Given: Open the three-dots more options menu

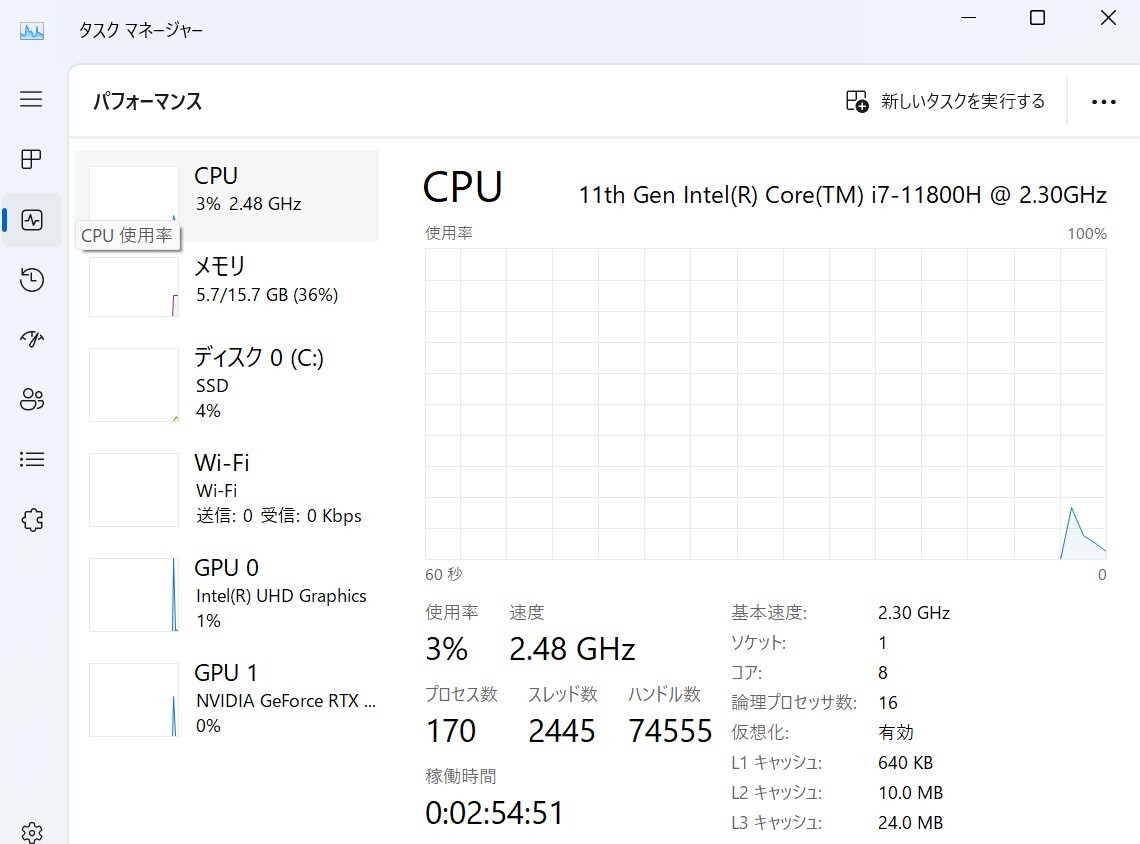Looking at the screenshot, I should (1103, 102).
